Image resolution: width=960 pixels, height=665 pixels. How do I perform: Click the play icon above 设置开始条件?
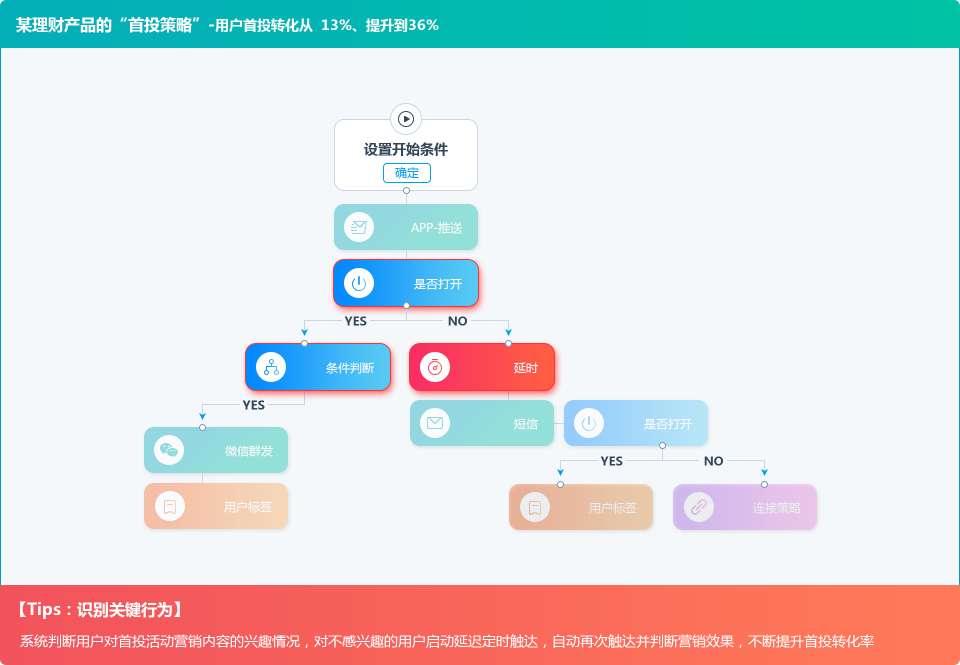pos(406,119)
